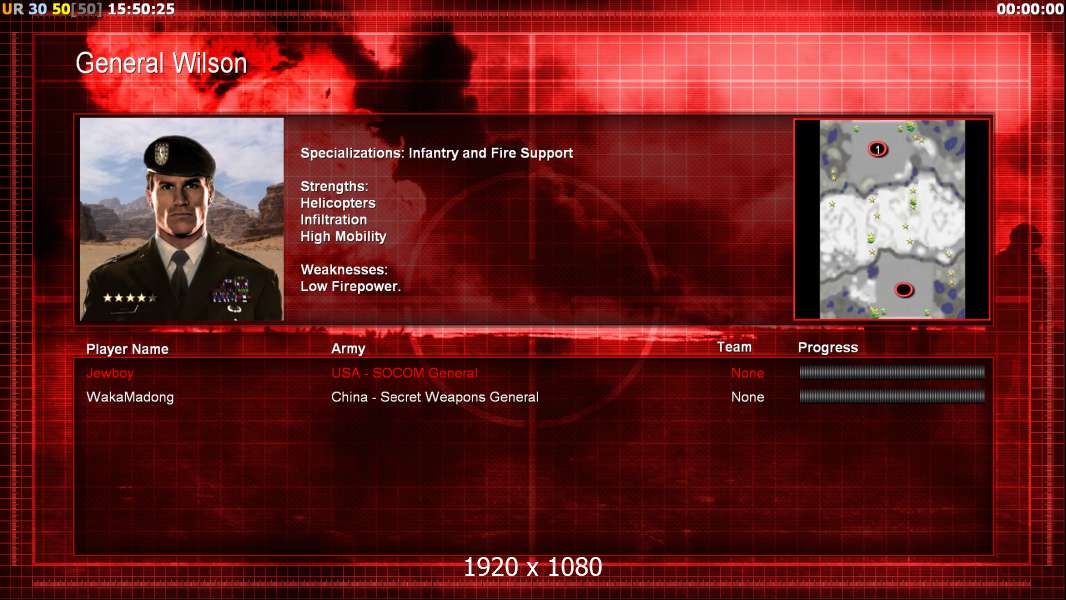The height and width of the screenshot is (600, 1066).
Task: Click the General Wilson title text
Action: click(x=161, y=63)
